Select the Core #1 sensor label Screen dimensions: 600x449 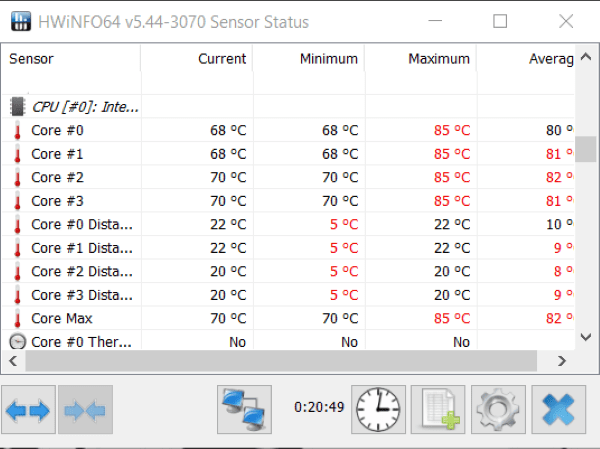[x=57, y=154]
